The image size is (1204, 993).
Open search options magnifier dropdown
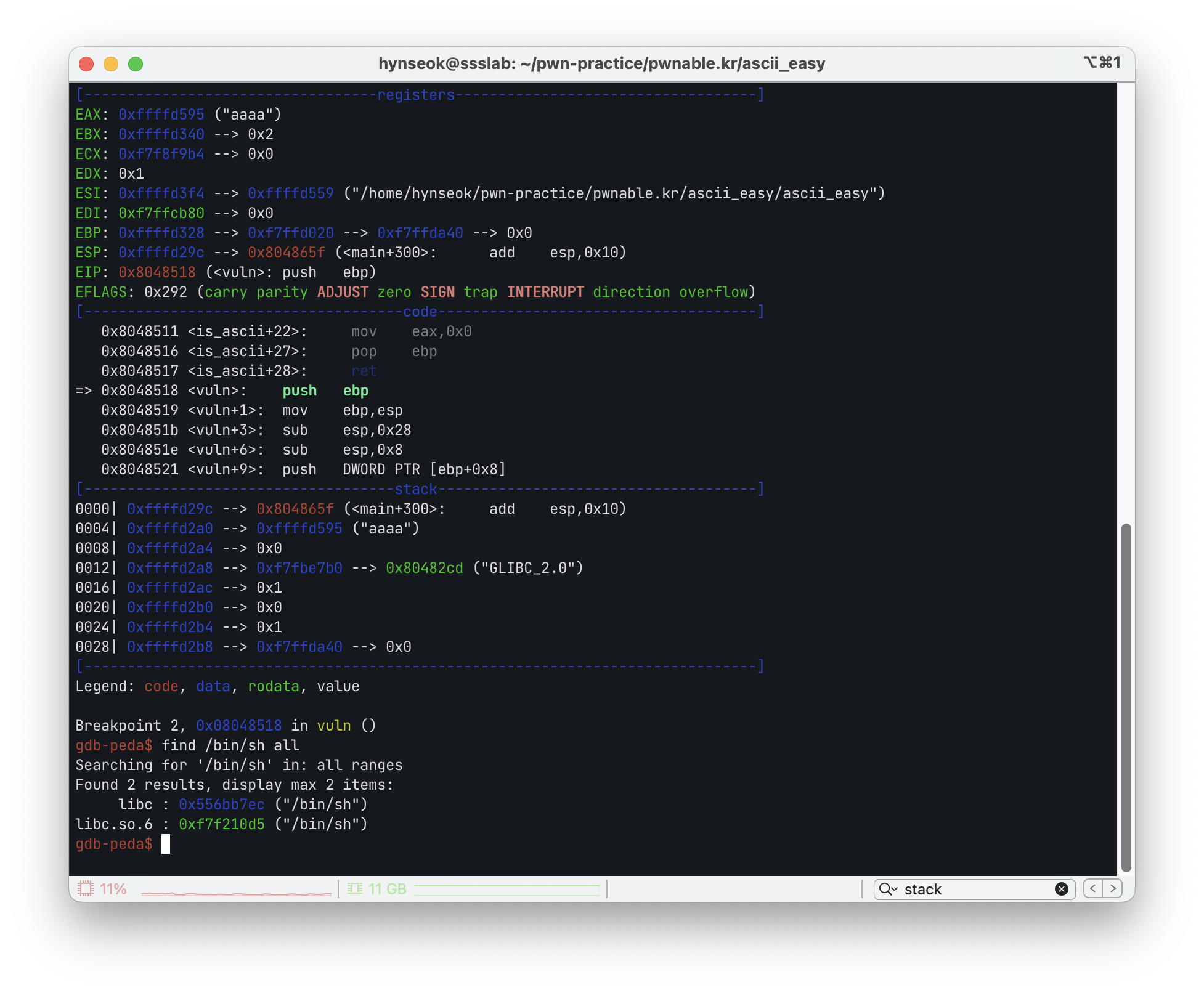[888, 889]
